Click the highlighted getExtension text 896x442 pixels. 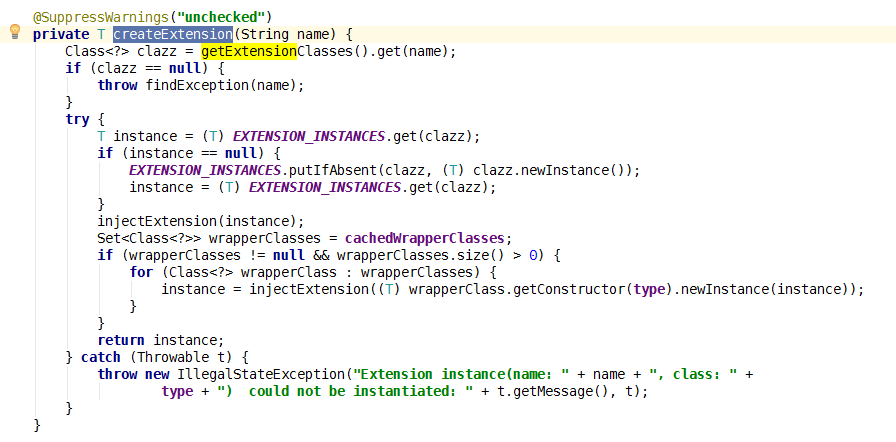coord(249,51)
